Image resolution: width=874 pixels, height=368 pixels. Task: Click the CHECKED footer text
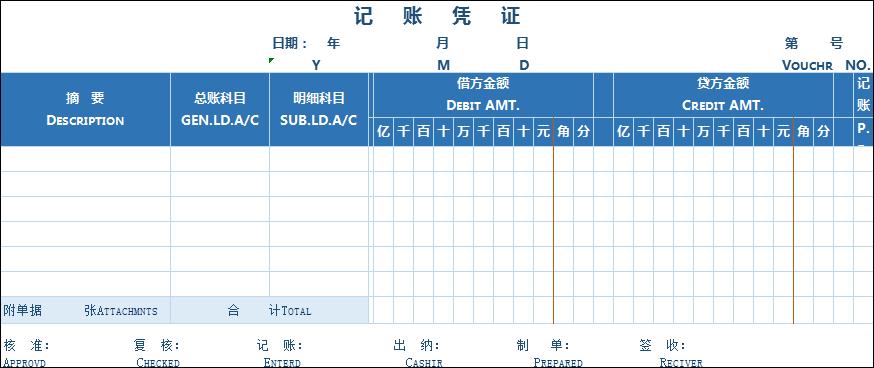click(158, 362)
